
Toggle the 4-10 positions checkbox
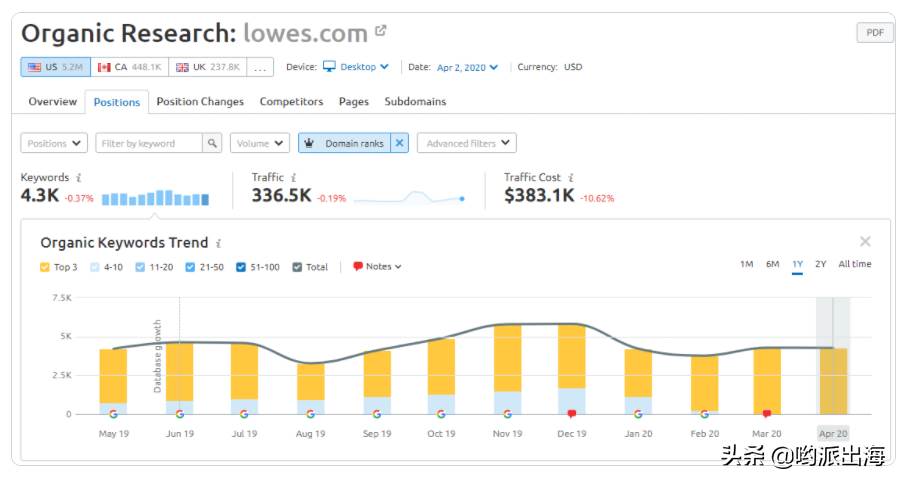[x=95, y=267]
